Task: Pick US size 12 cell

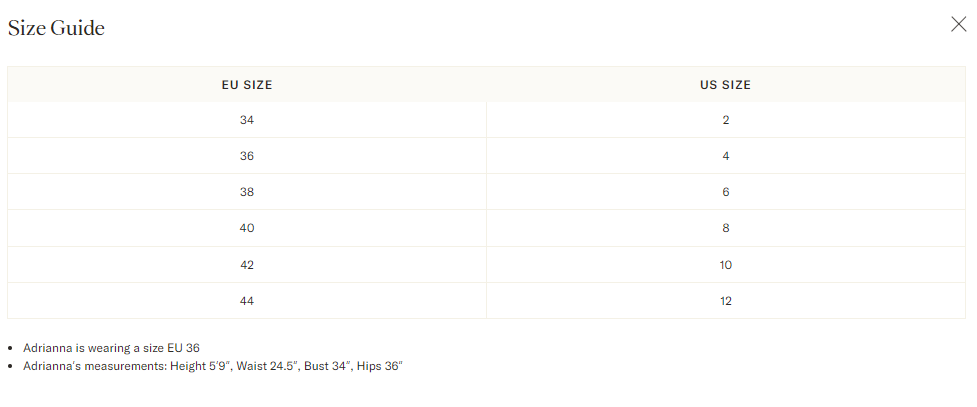Action: 725,301
